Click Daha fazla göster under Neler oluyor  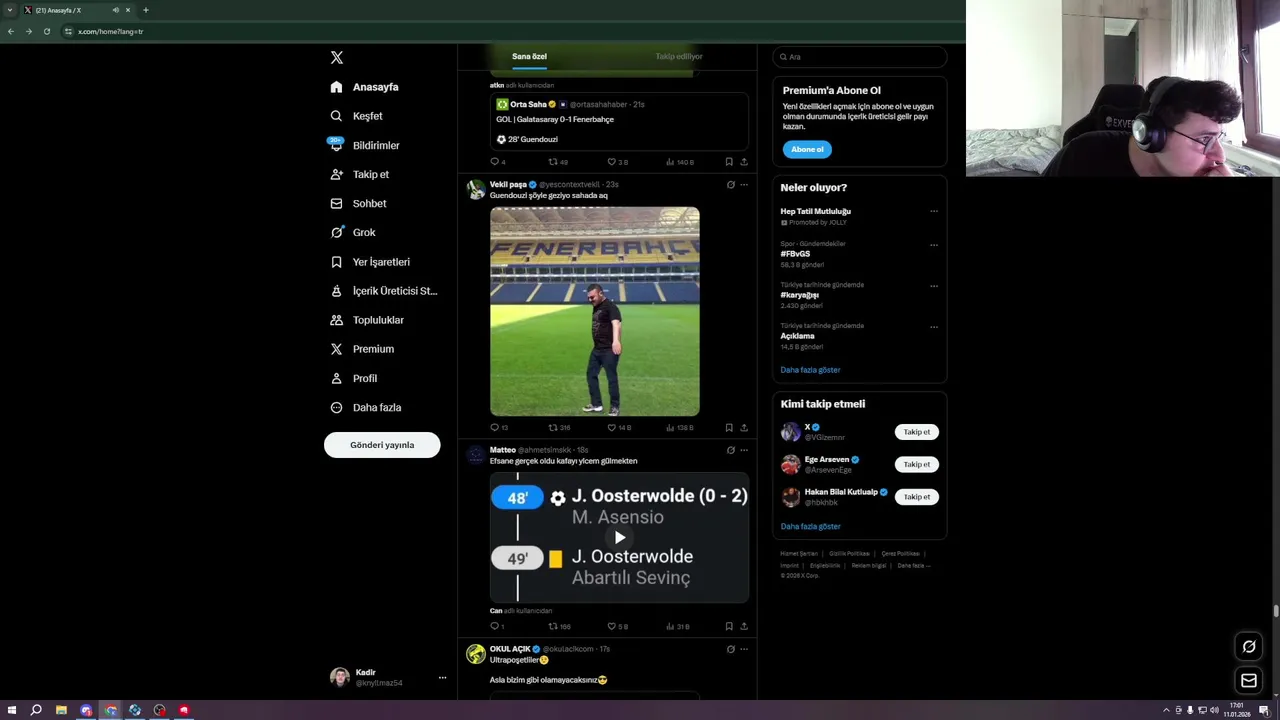click(810, 370)
